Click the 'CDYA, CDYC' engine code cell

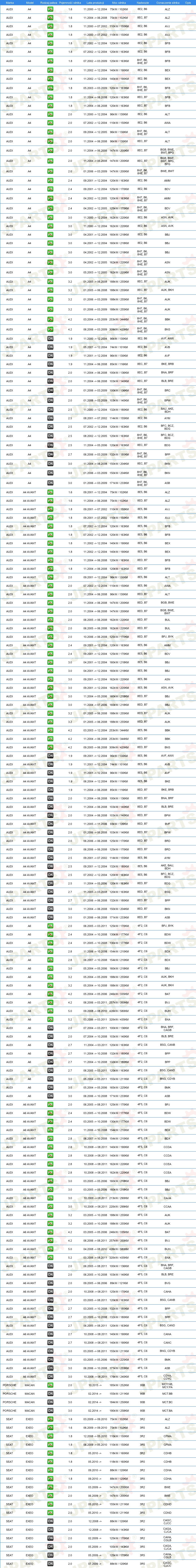pos(167,1377)
